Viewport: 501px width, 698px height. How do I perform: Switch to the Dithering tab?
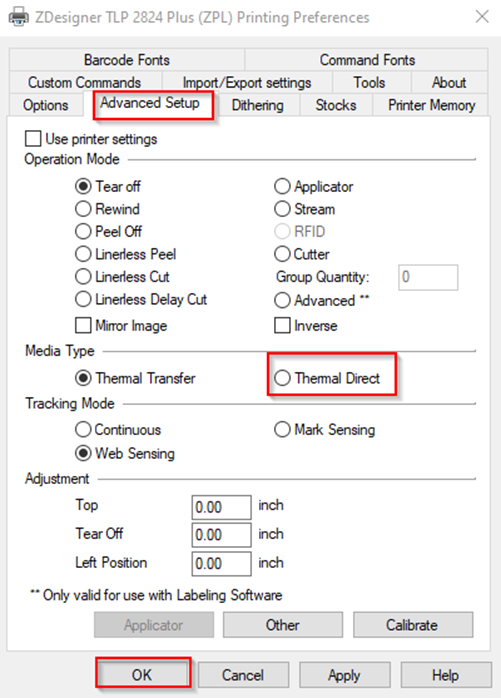coord(257,105)
